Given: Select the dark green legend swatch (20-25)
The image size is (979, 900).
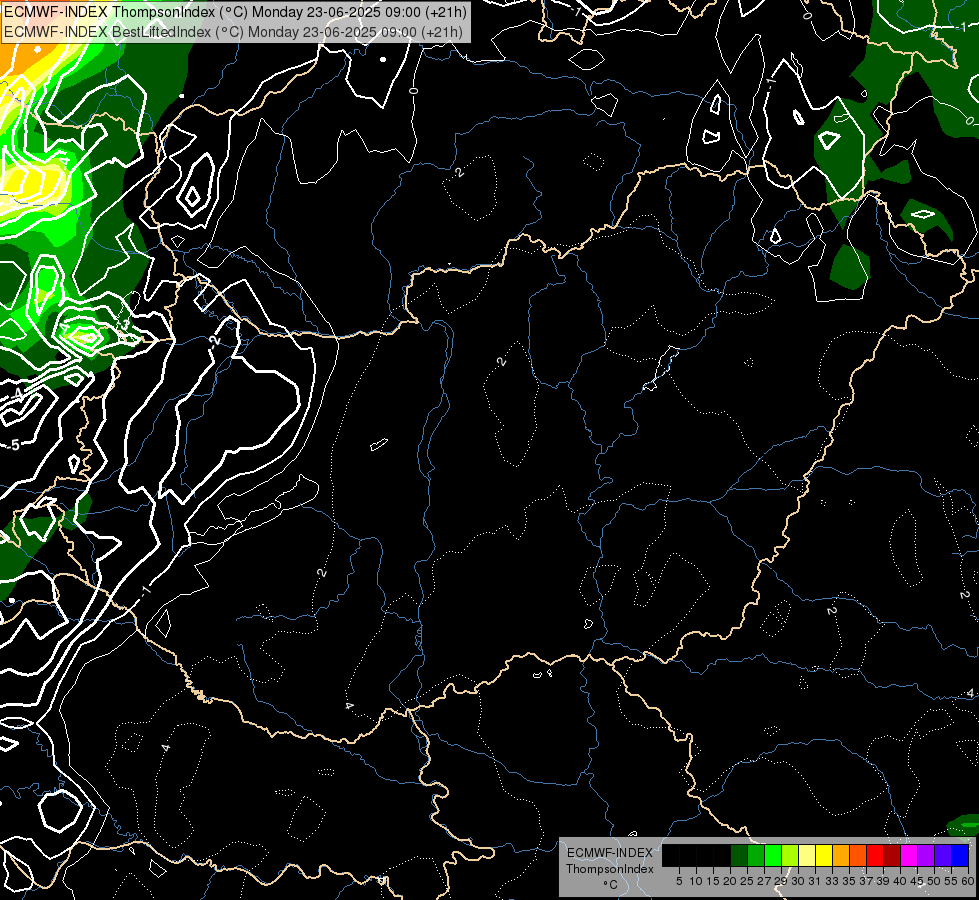Looking at the screenshot, I should 739,855.
